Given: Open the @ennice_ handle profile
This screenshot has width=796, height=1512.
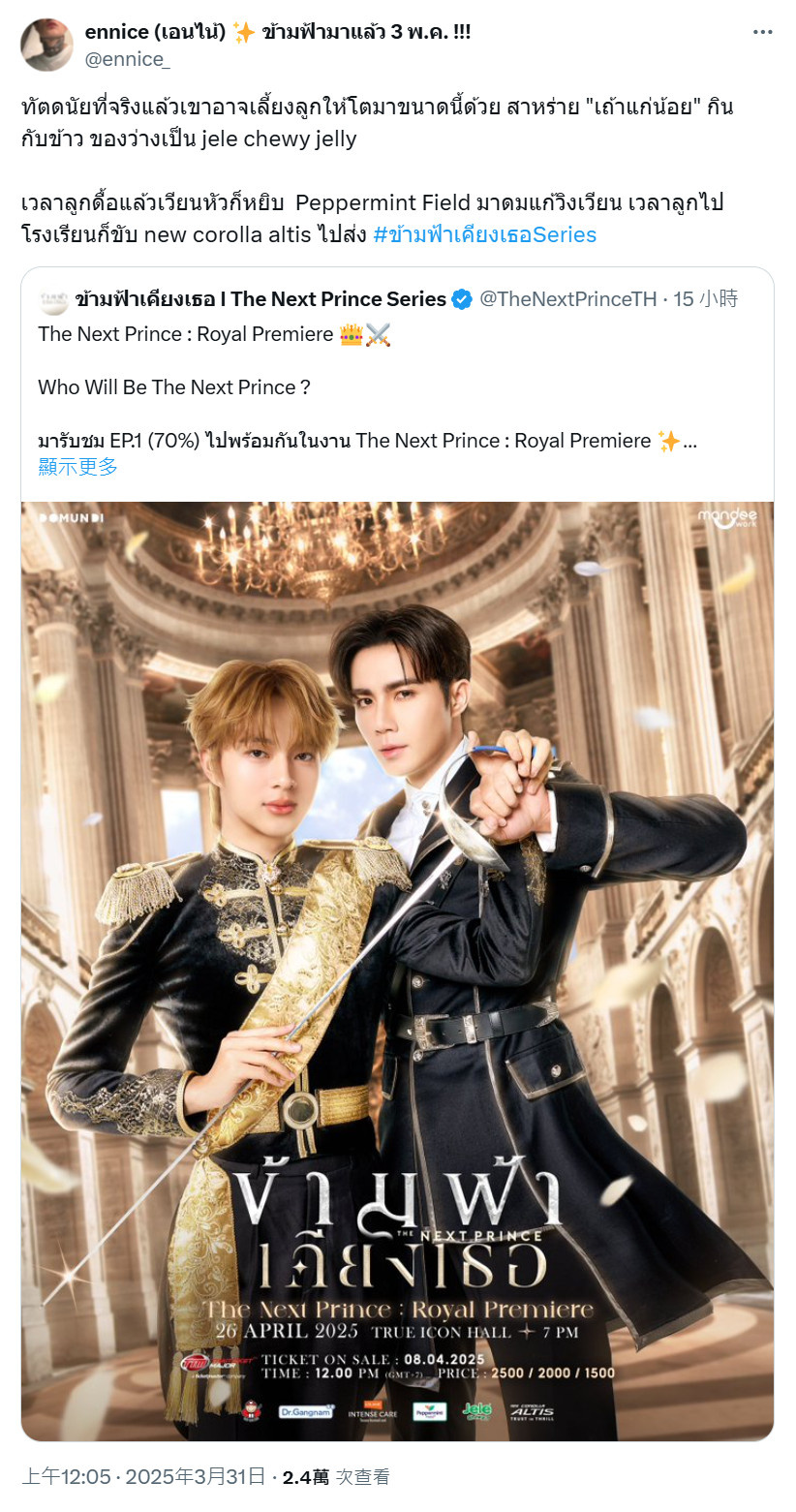Looking at the screenshot, I should click(128, 59).
